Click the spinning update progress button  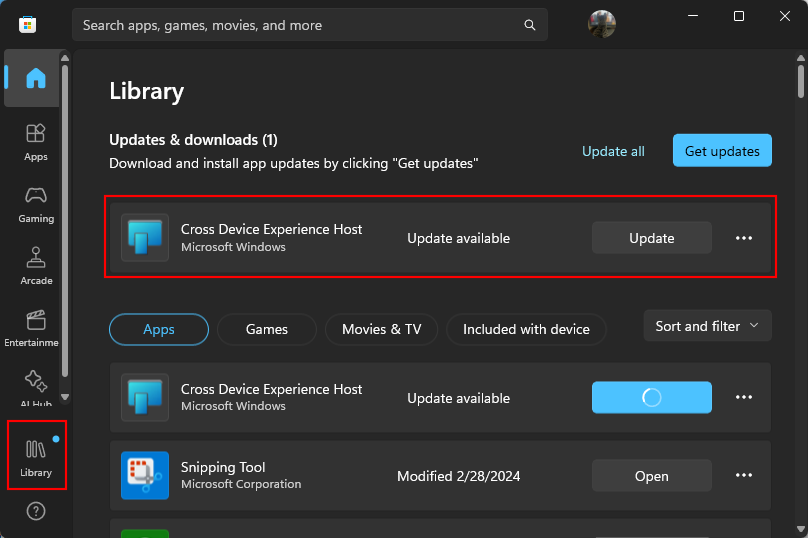click(651, 397)
